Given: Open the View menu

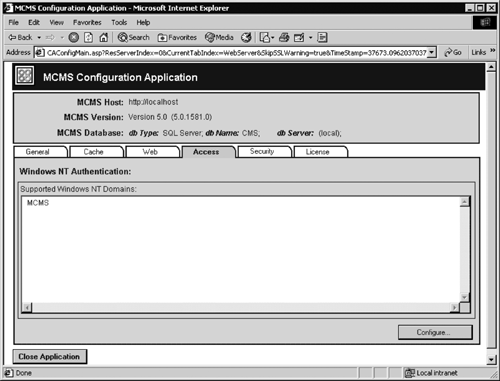Looking at the screenshot, I should coord(56,22).
